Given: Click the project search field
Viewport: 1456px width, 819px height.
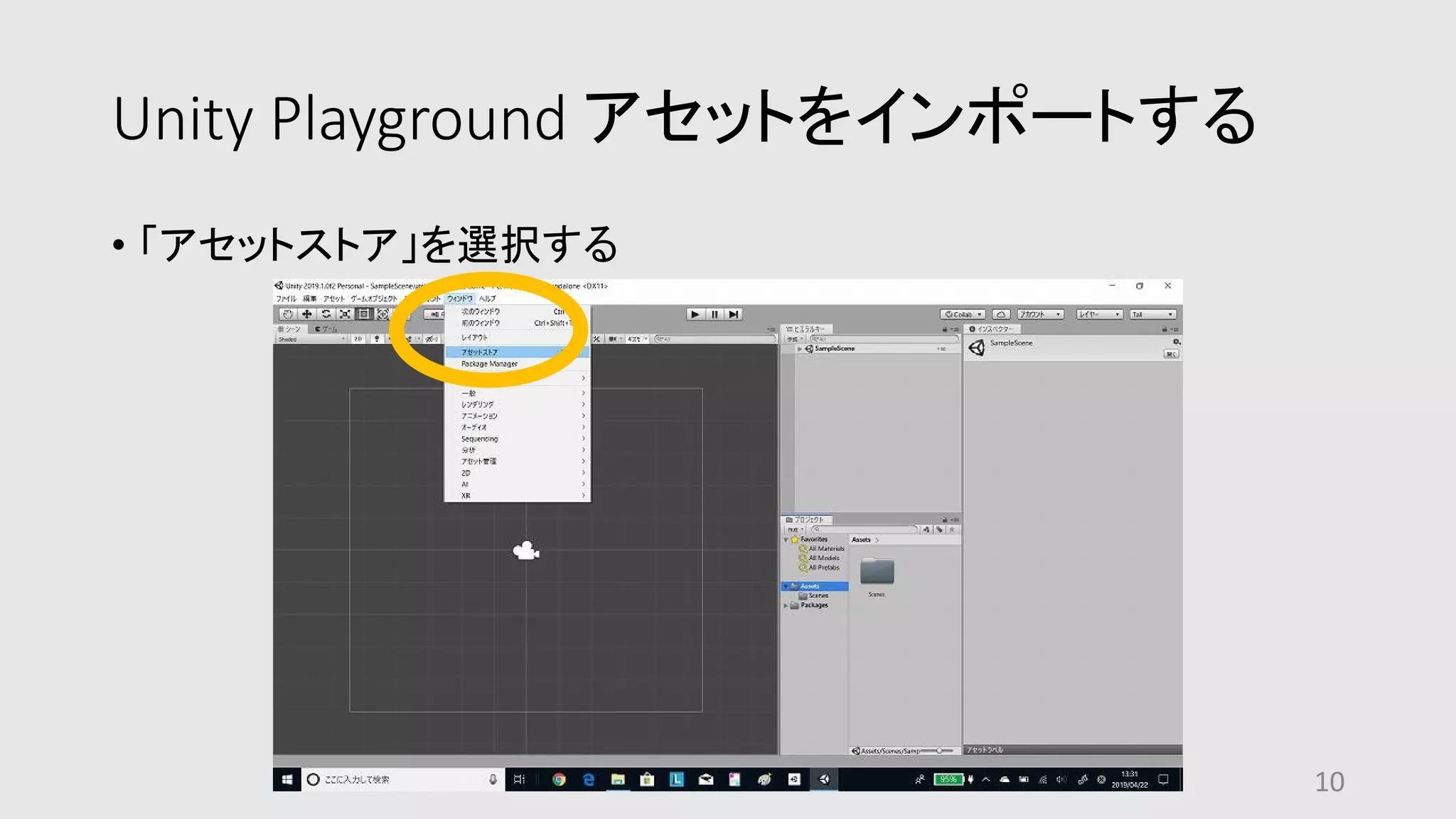Looking at the screenshot, I should 864,530.
